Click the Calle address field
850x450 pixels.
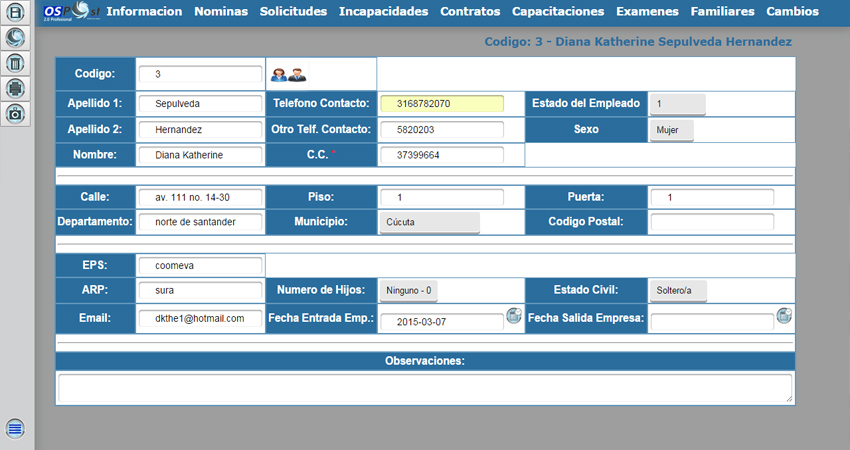[x=201, y=197]
